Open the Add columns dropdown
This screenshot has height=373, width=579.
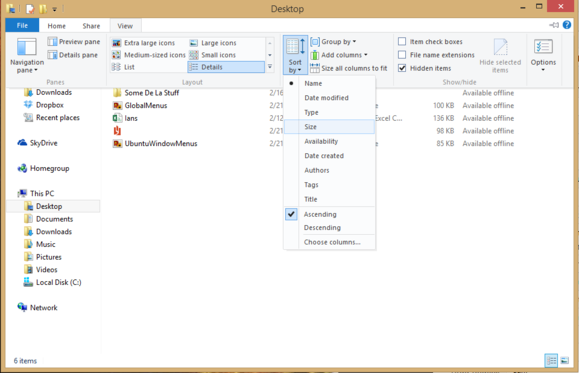339,55
